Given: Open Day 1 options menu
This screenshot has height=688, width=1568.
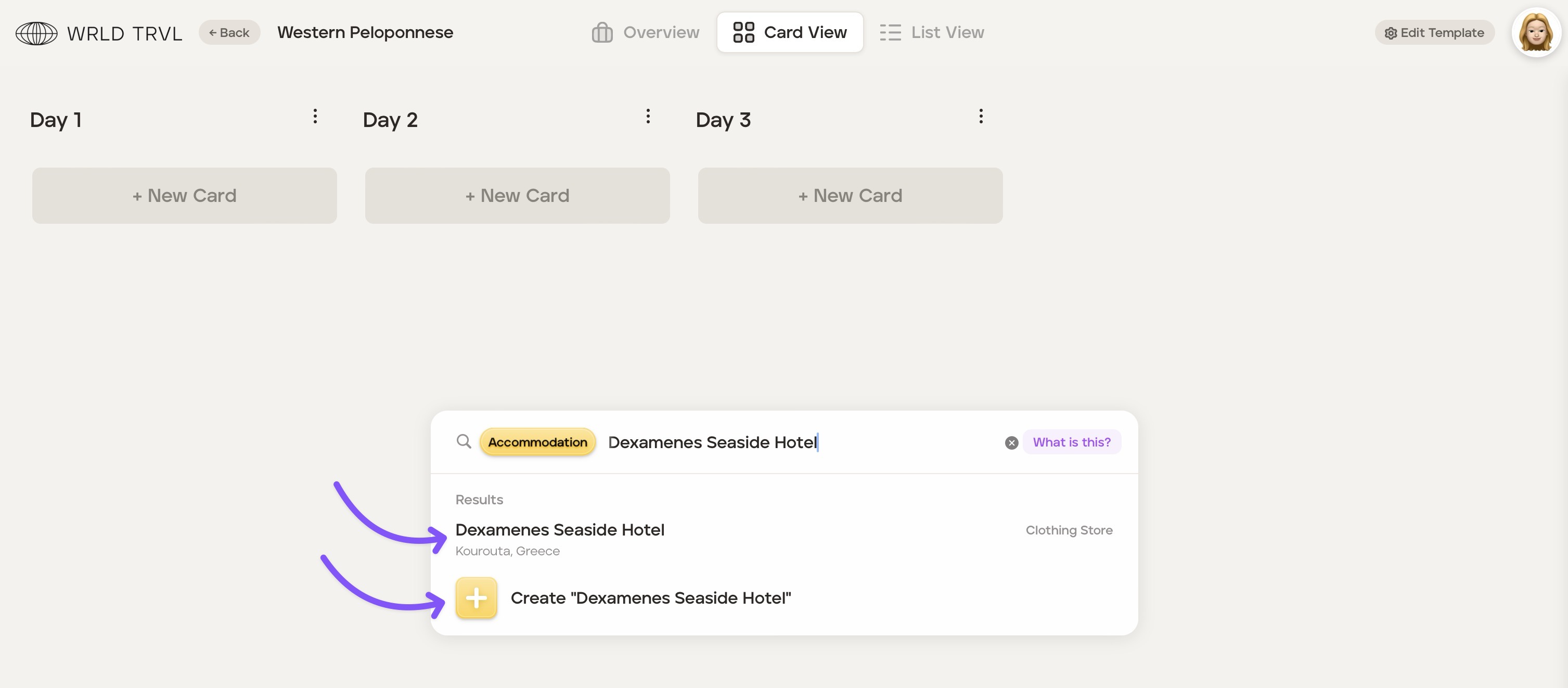Looking at the screenshot, I should [x=315, y=116].
